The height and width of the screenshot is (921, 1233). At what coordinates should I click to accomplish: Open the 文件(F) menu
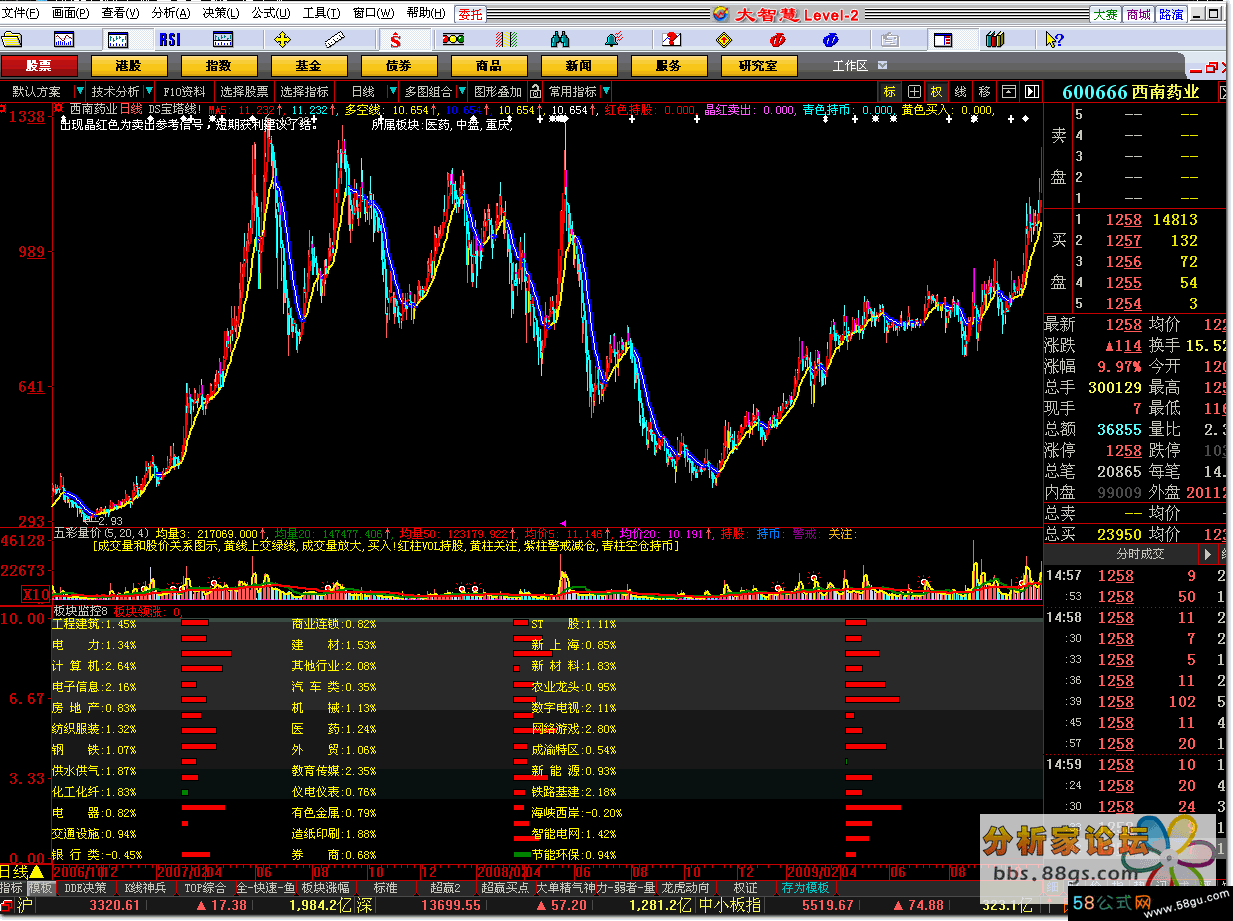(21, 13)
